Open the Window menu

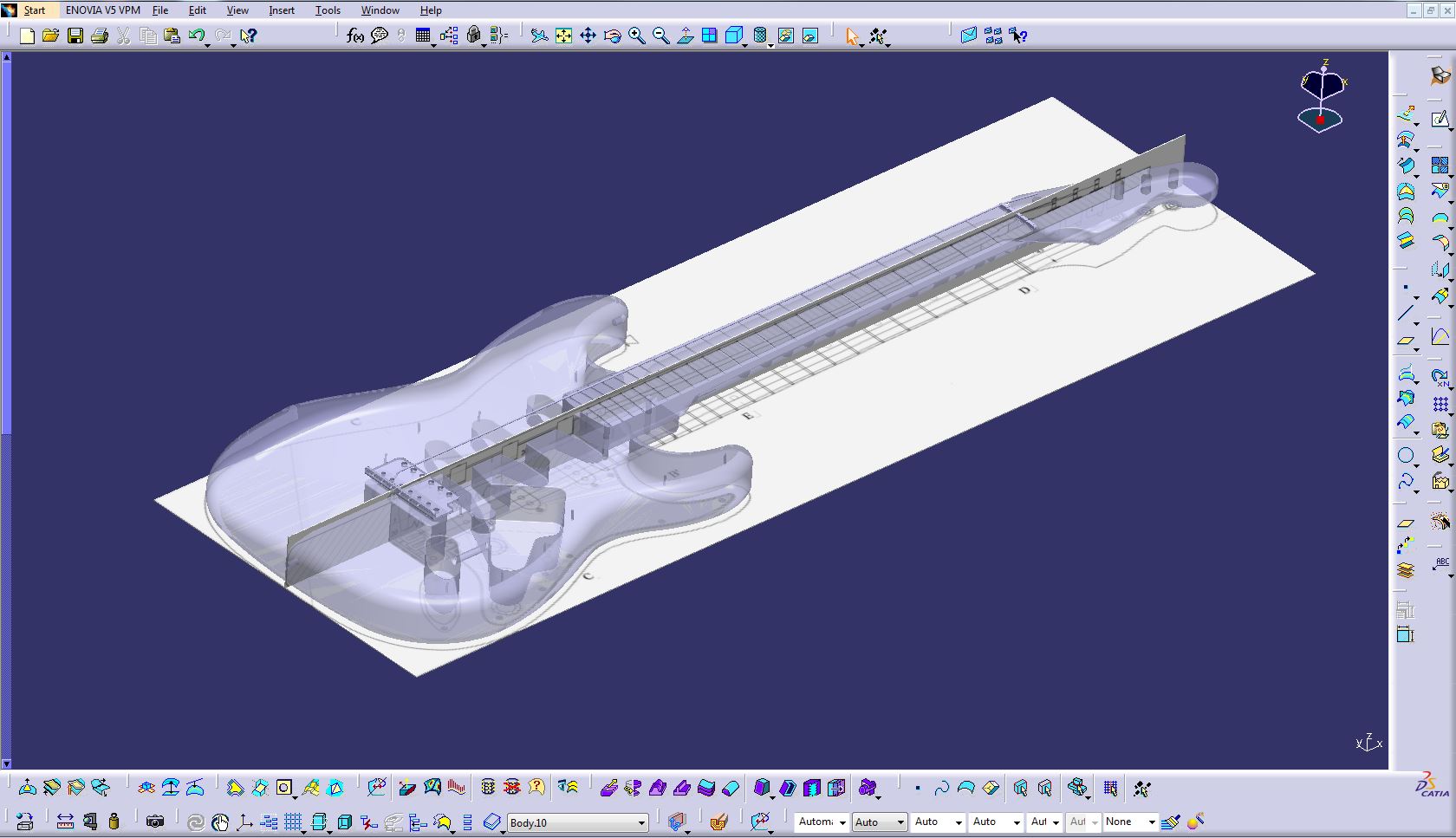(380, 10)
